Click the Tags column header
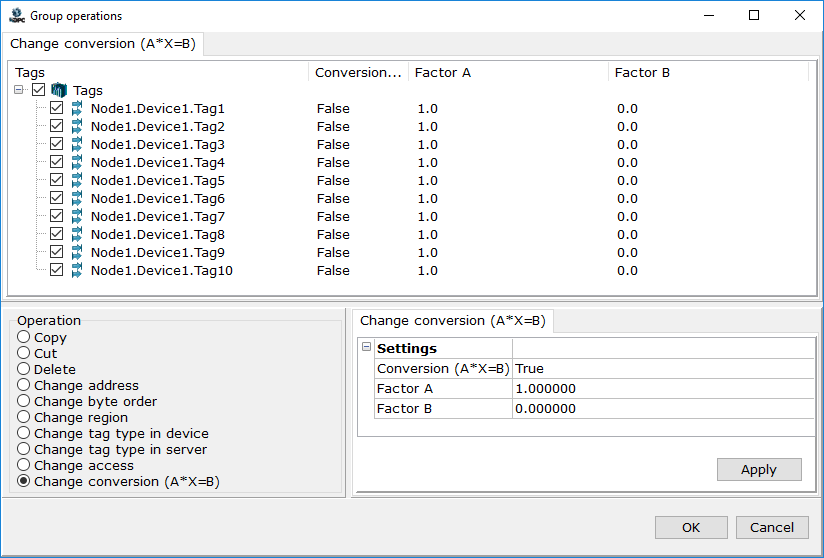Image resolution: width=824 pixels, height=558 pixels. tap(159, 73)
